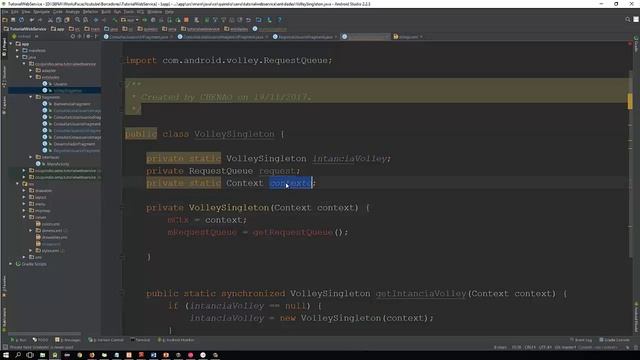Click the taskbar search icon
This screenshot has height=360, width=640.
tap(18, 355)
